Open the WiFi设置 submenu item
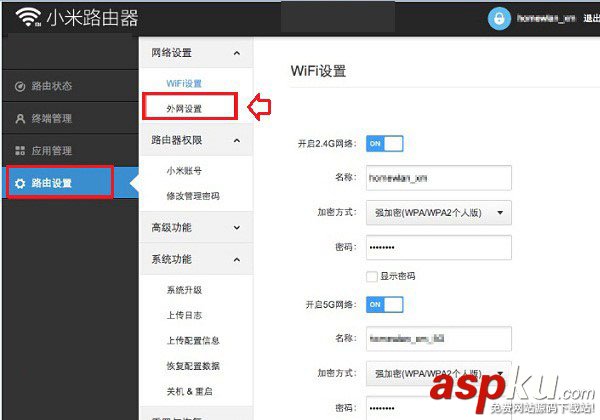Image resolution: width=600 pixels, height=420 pixels. (184, 83)
